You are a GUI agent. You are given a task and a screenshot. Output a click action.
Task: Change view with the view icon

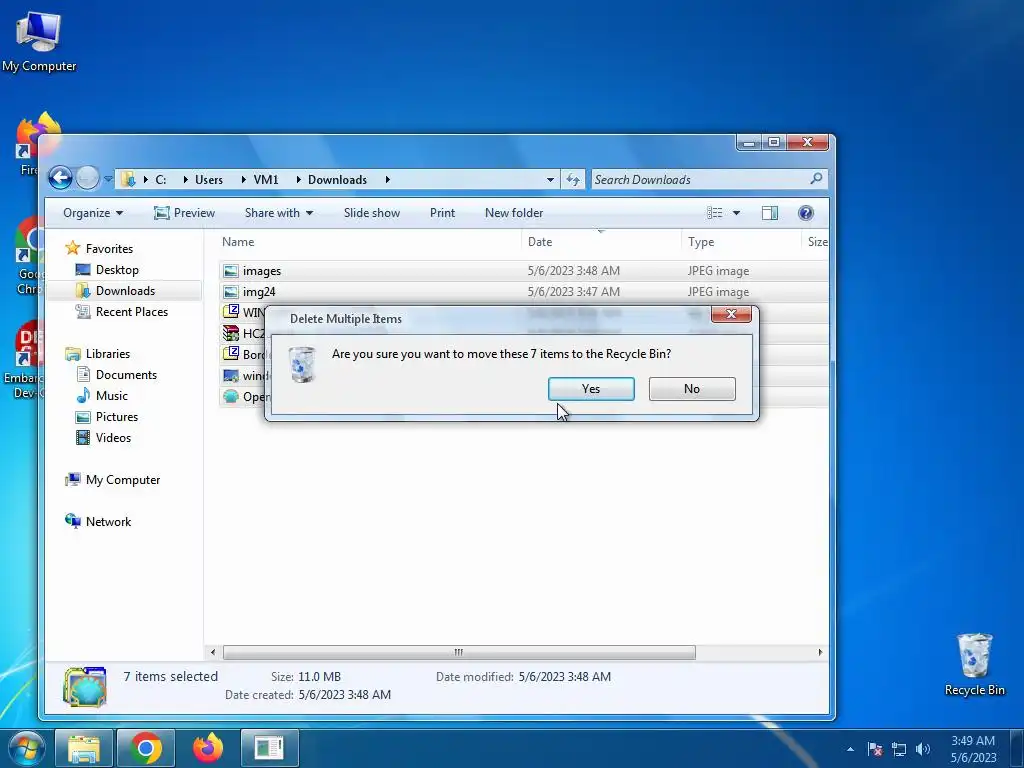(714, 213)
